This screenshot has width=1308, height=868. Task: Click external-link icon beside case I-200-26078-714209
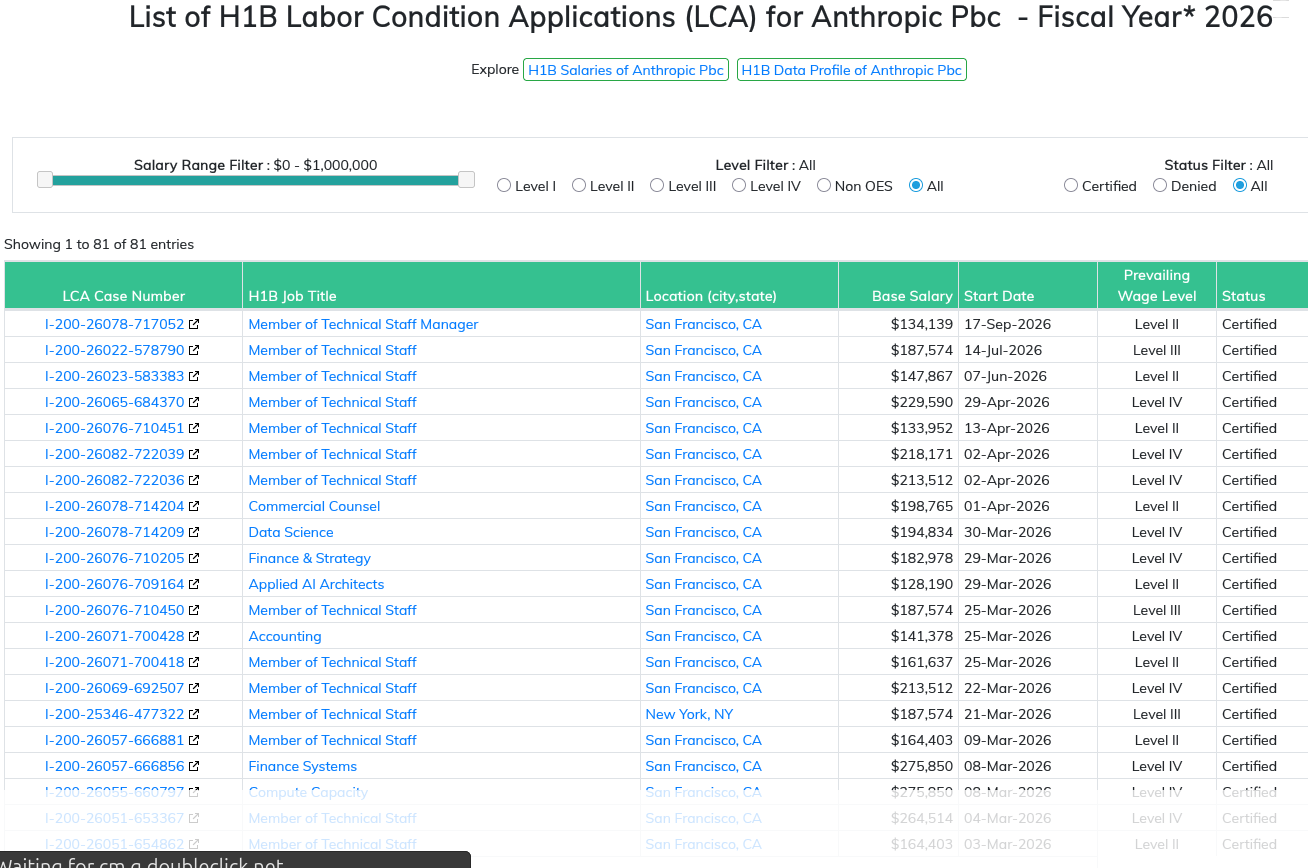194,532
